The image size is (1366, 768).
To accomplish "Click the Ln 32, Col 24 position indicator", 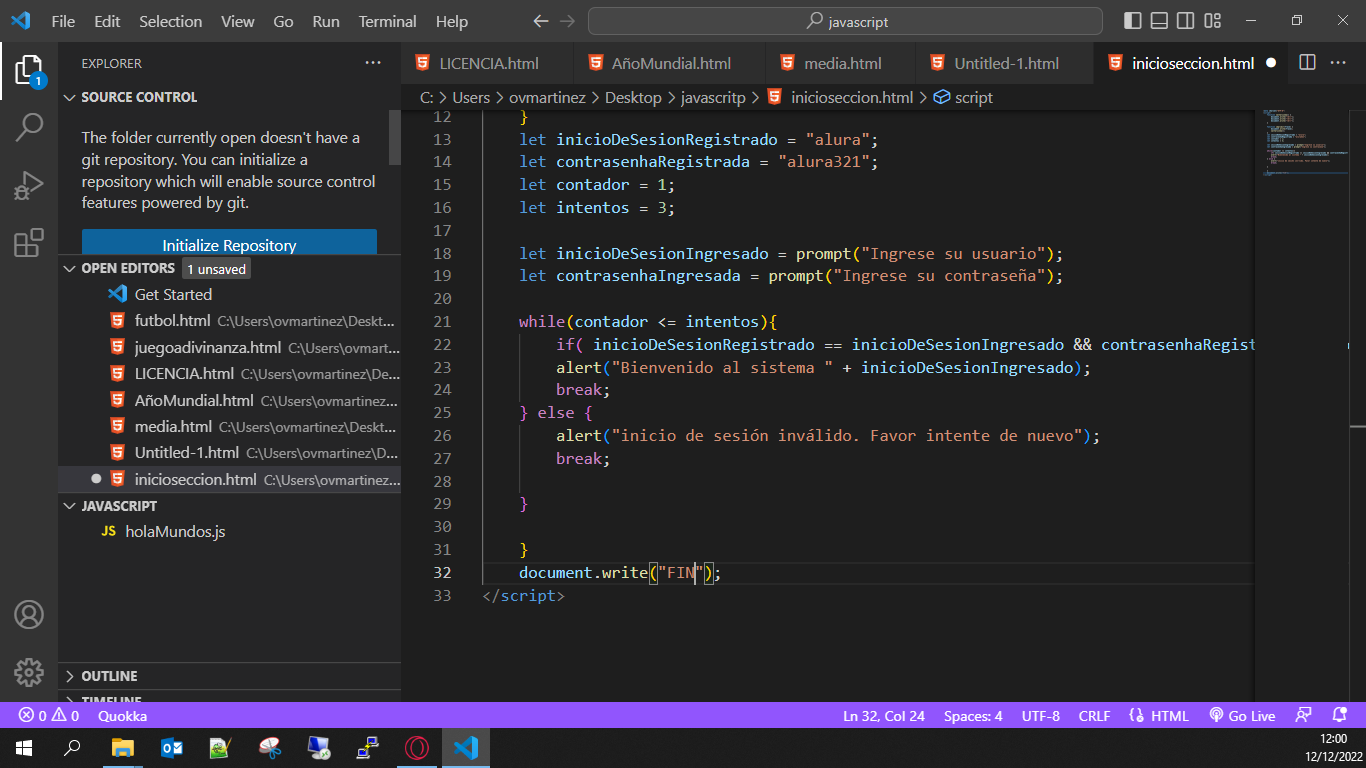I will point(884,716).
